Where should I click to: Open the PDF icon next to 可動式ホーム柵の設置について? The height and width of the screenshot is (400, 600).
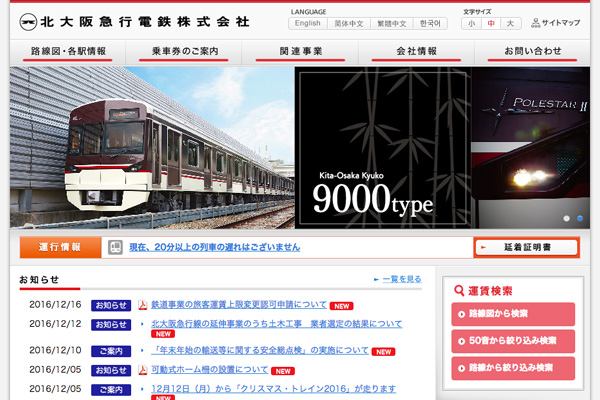coord(142,370)
